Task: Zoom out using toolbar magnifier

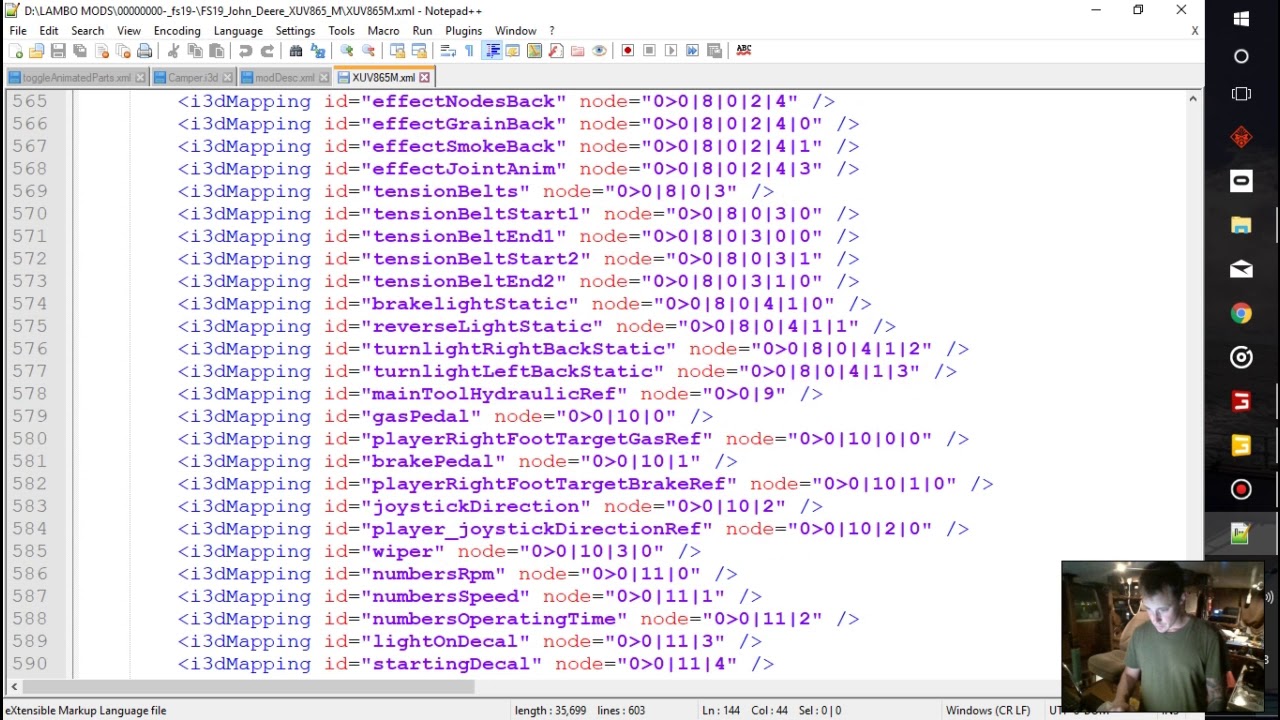Action: 369,50
